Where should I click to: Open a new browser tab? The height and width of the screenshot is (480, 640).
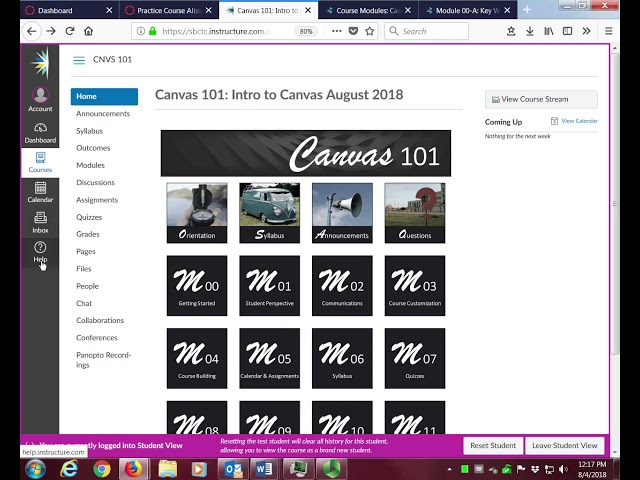pyautogui.click(x=527, y=10)
